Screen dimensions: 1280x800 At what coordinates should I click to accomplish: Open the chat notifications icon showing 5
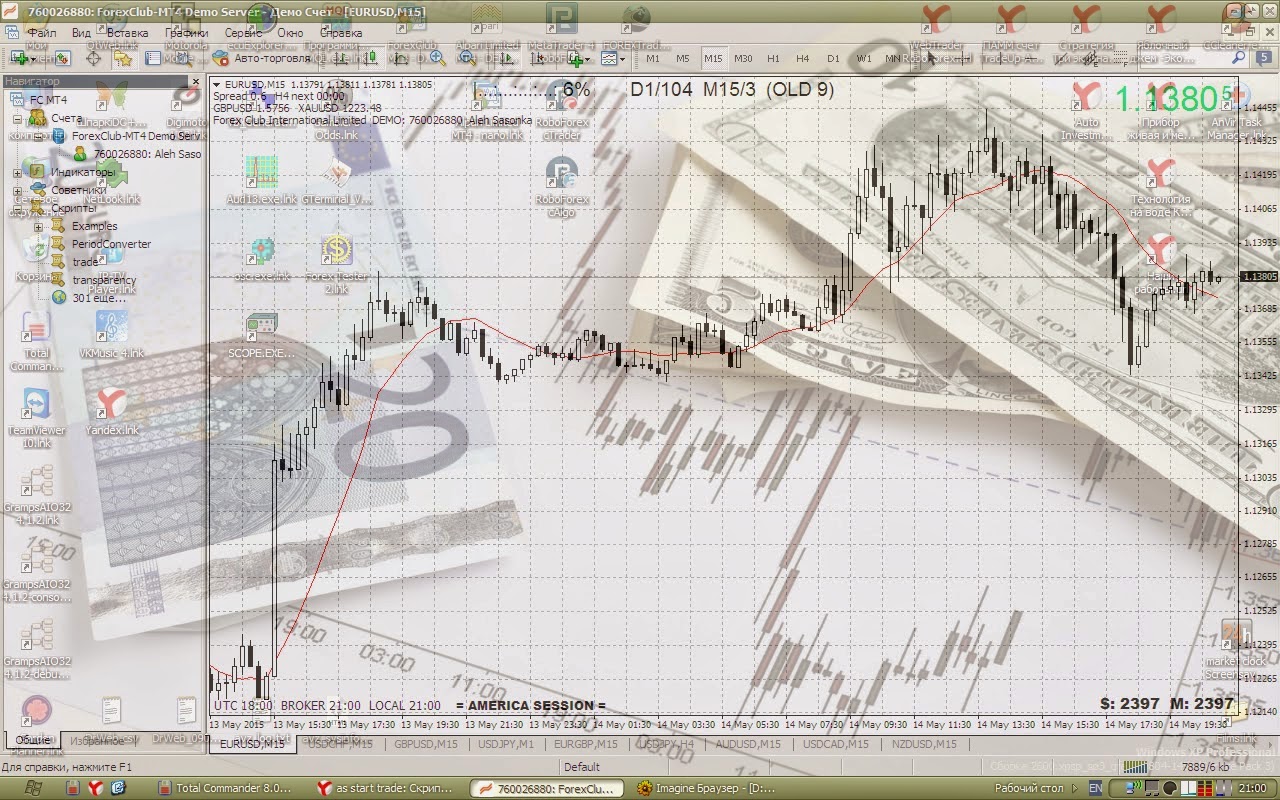tap(1263, 58)
